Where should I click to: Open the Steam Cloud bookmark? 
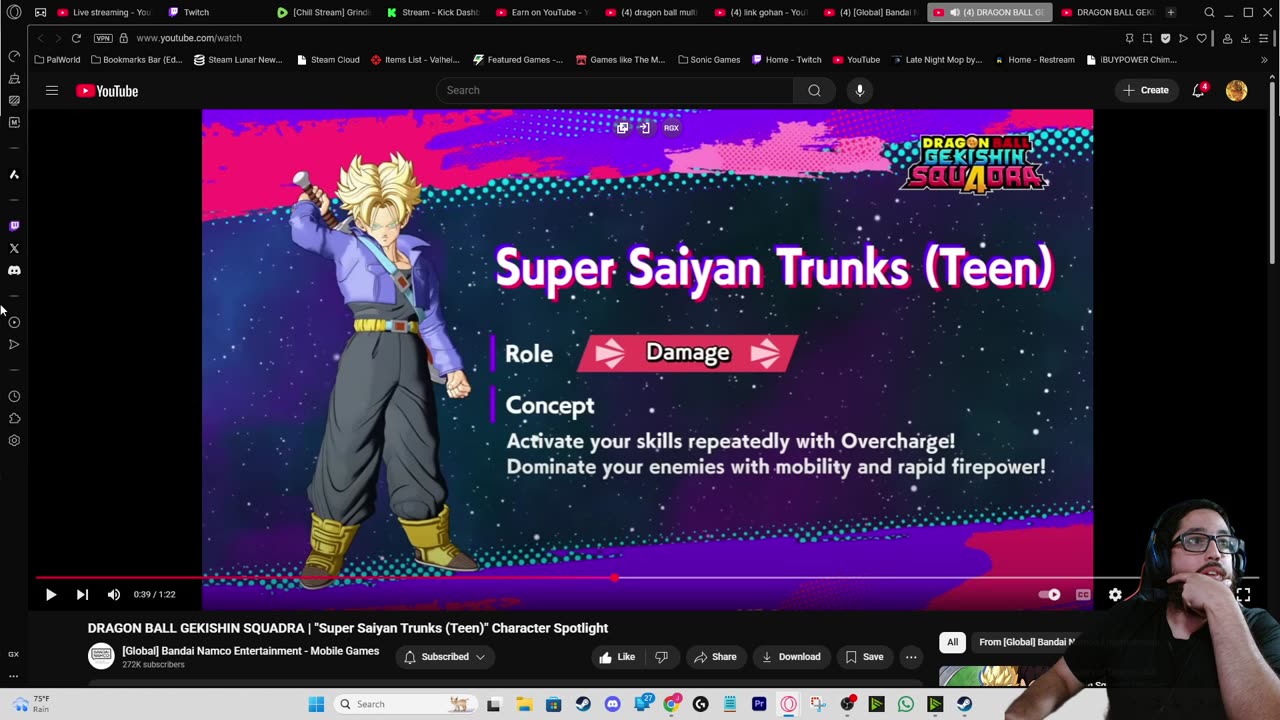tap(328, 60)
